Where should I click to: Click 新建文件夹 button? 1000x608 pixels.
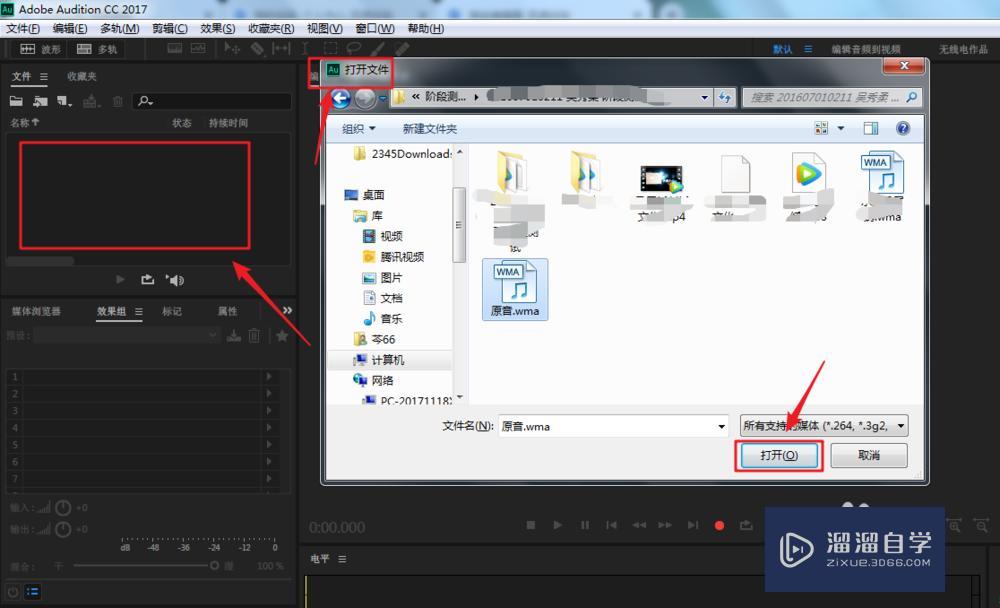pyautogui.click(x=429, y=129)
